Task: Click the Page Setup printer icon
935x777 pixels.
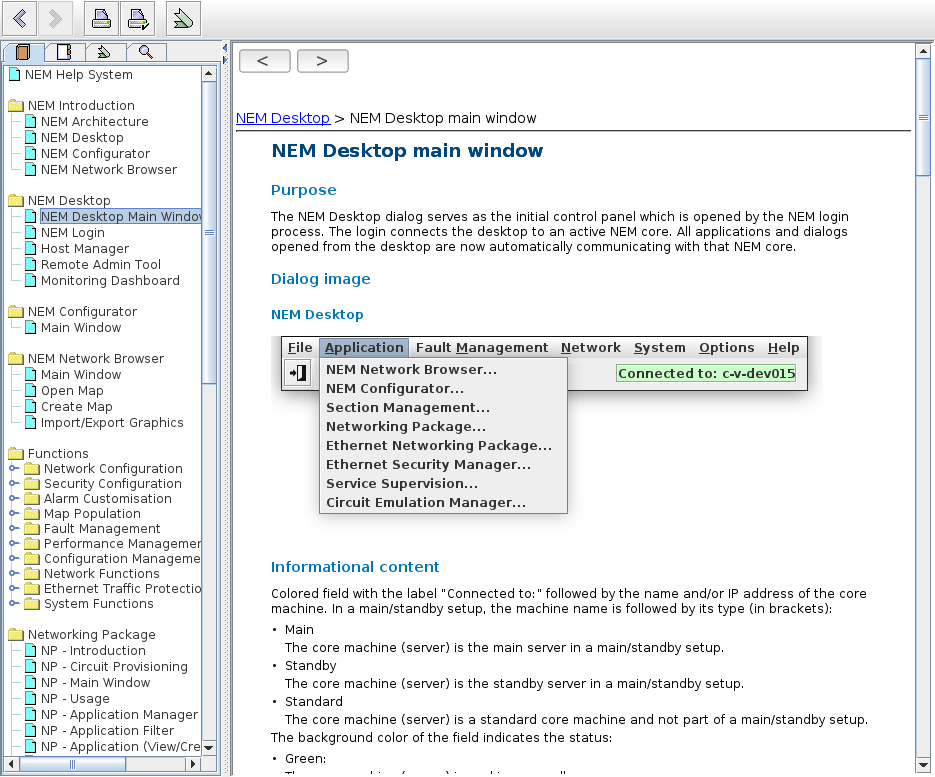Action: 137,18
